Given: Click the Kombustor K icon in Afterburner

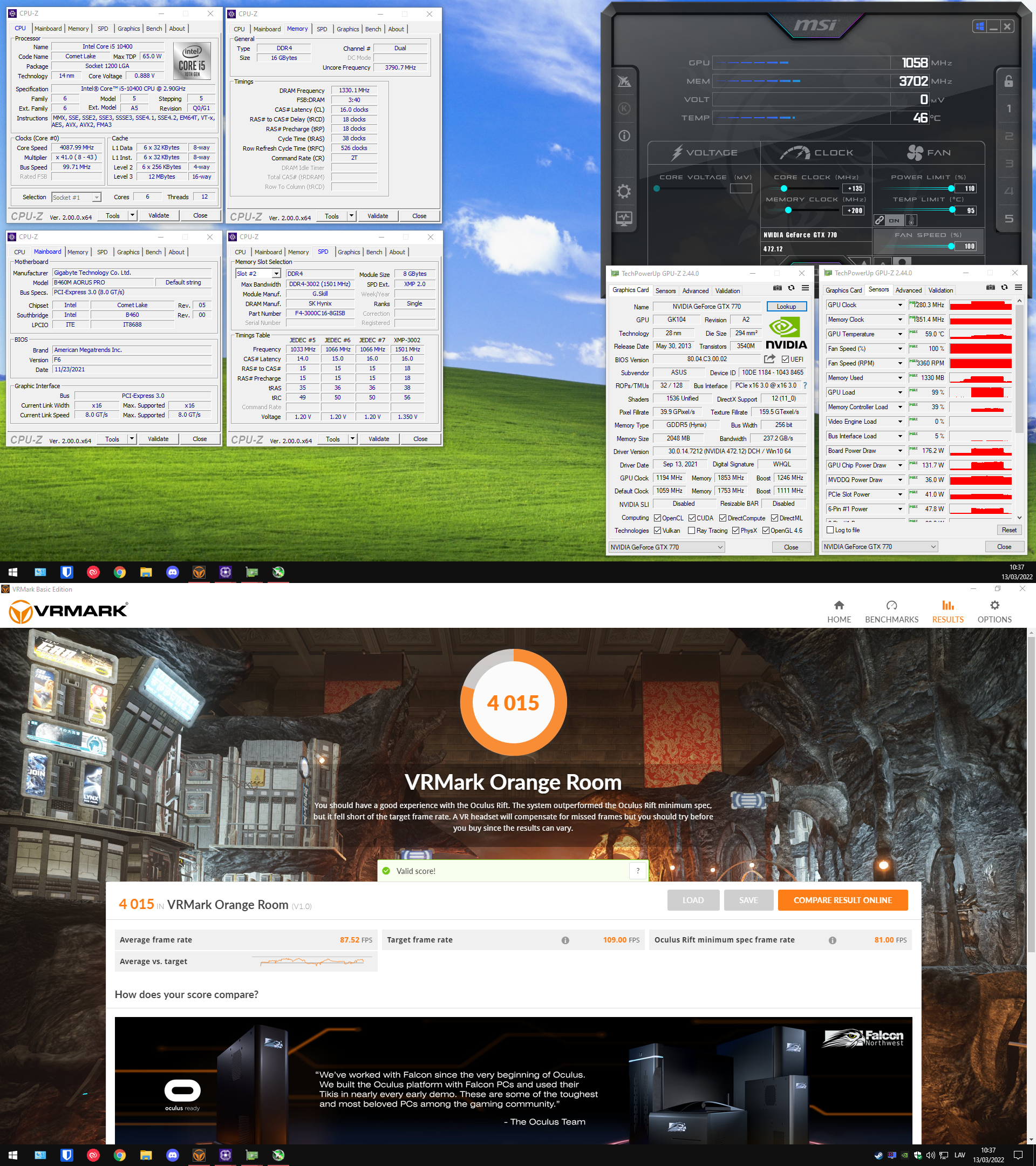Looking at the screenshot, I should 624,109.
